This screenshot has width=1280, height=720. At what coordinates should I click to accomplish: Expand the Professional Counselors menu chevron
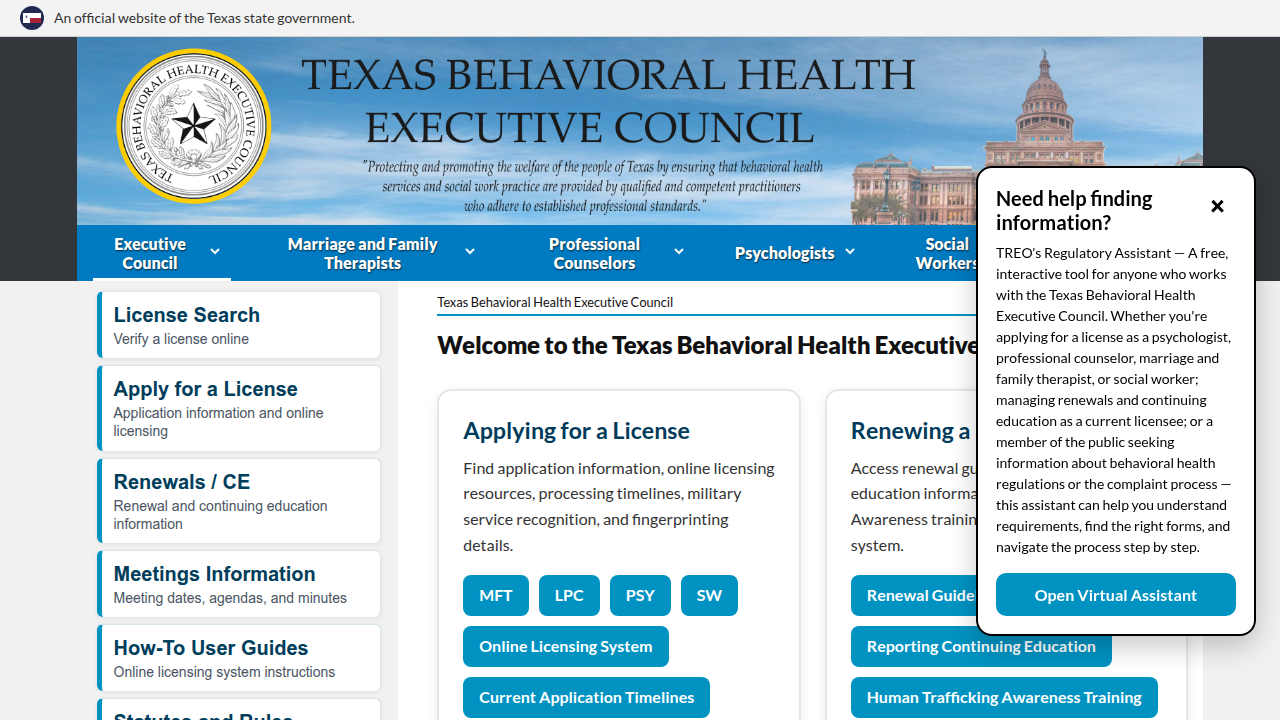679,252
